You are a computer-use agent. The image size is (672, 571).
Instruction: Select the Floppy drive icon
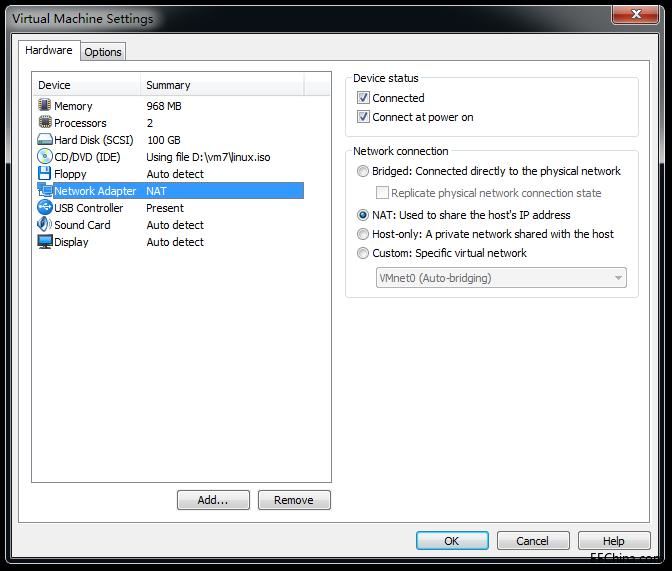click(x=45, y=174)
